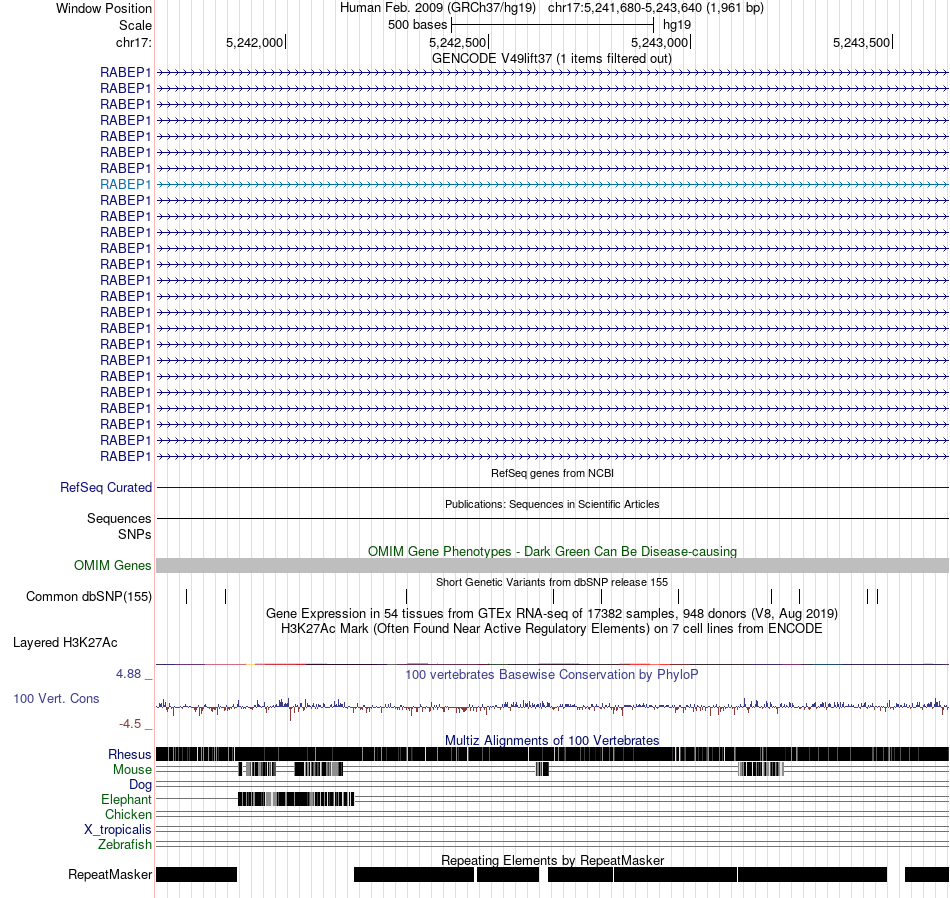Open Publications: Sequences in Scientific Articles title
The width and height of the screenshot is (950, 898).
[552, 504]
